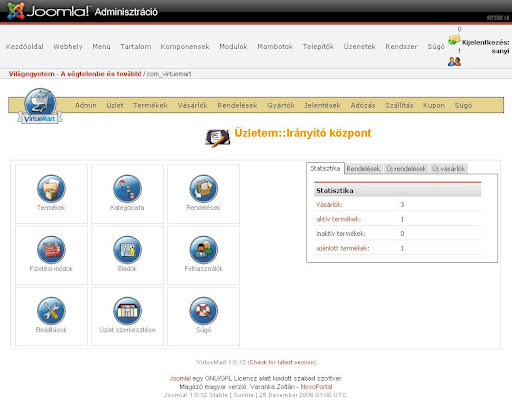Viewport: 512px width, 400px height.
Task: Open Súgó in the VirtueMart bar
Action: click(x=463, y=105)
